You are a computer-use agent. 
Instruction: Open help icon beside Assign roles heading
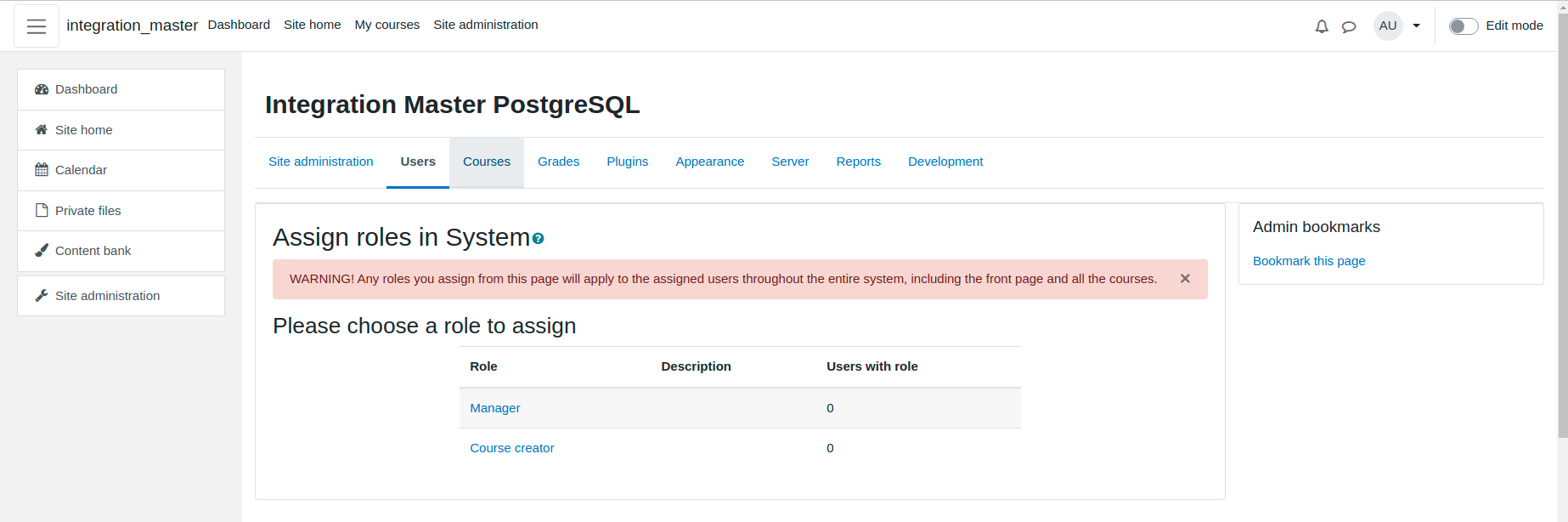538,239
